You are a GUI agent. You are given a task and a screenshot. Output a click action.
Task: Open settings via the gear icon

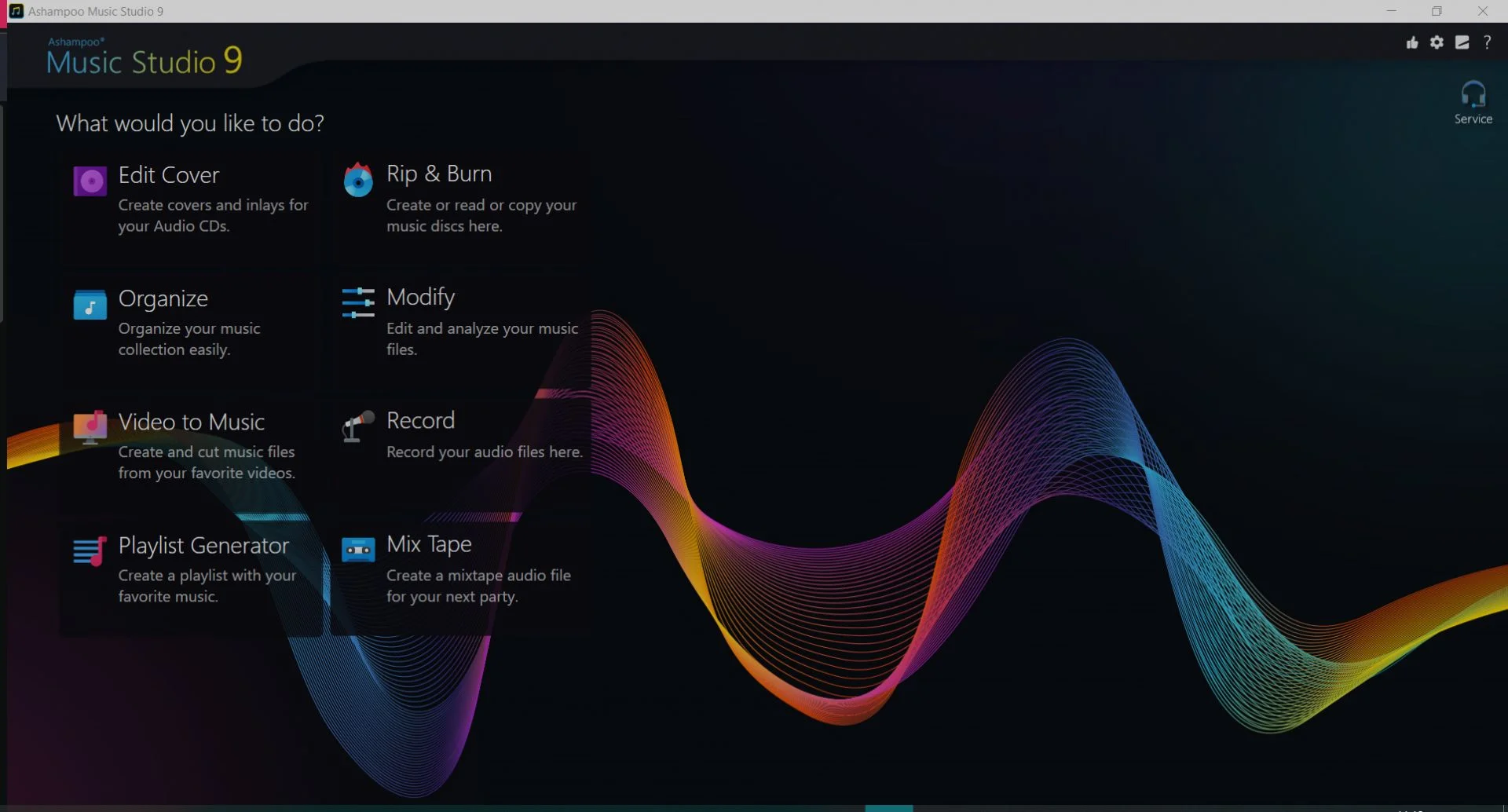(1437, 42)
